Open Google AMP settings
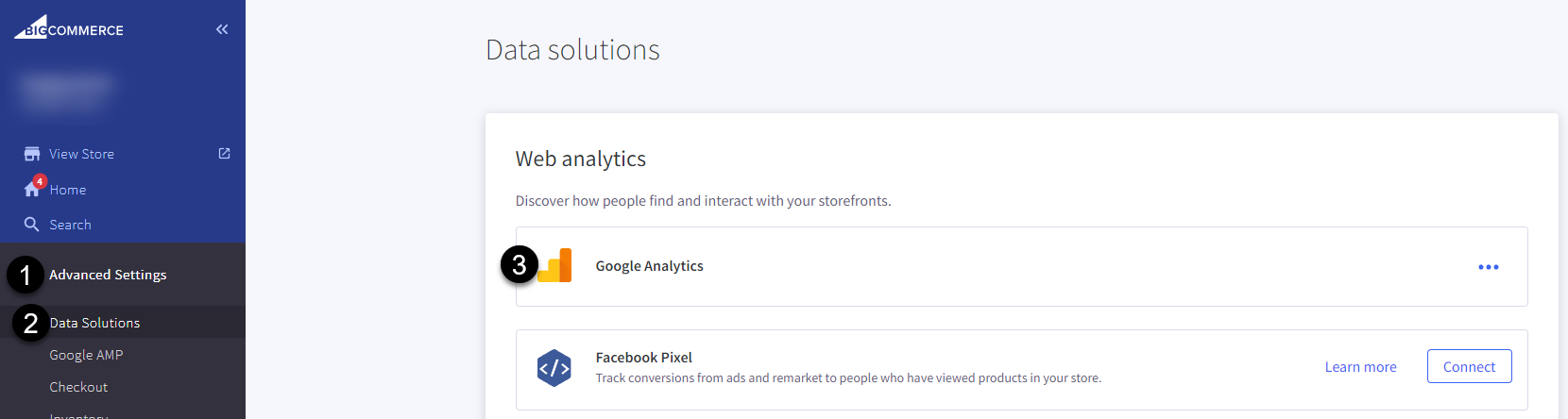Screen dimensions: 1568x419 (86, 355)
